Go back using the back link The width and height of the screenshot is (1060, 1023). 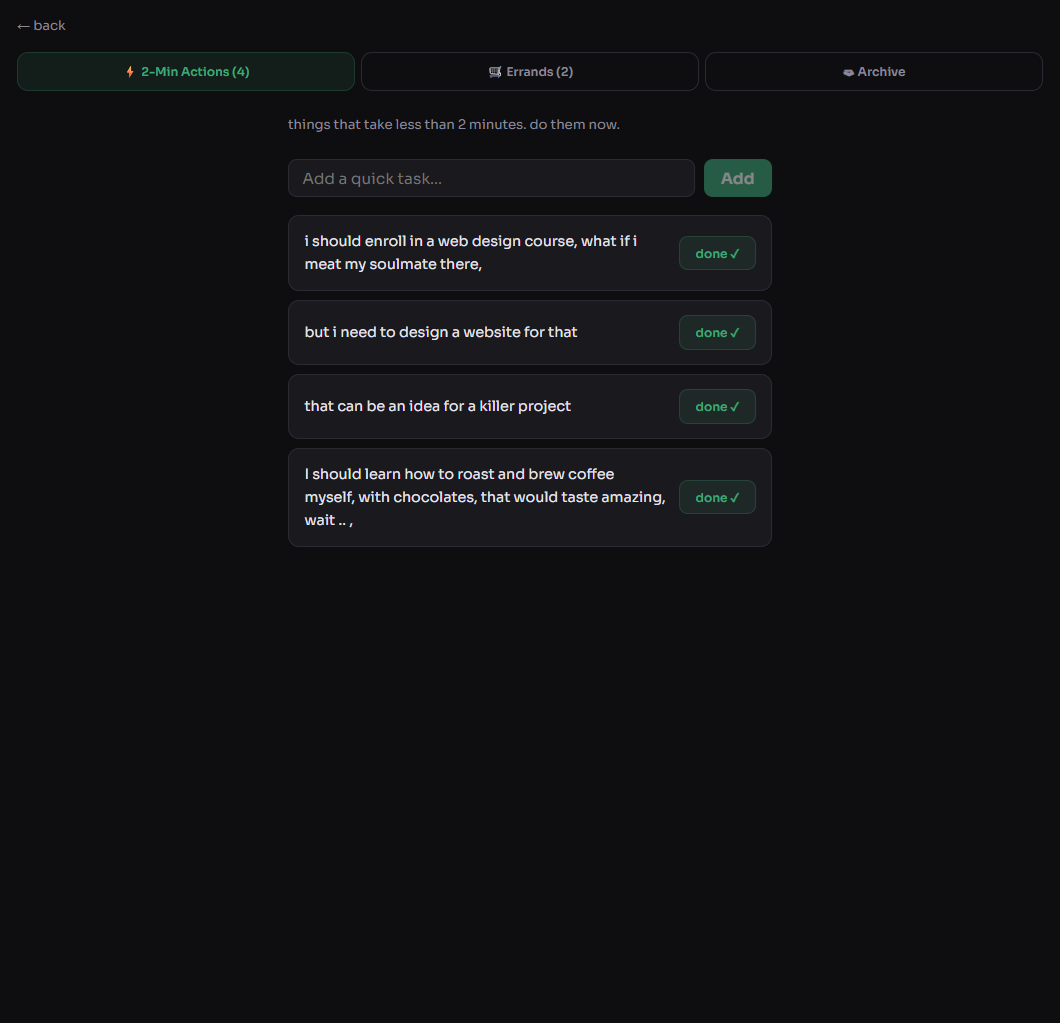coord(40,25)
